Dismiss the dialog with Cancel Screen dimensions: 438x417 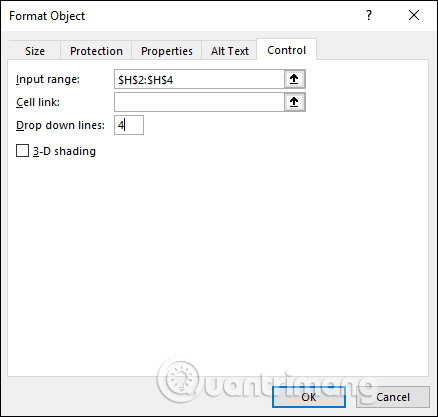click(x=393, y=397)
